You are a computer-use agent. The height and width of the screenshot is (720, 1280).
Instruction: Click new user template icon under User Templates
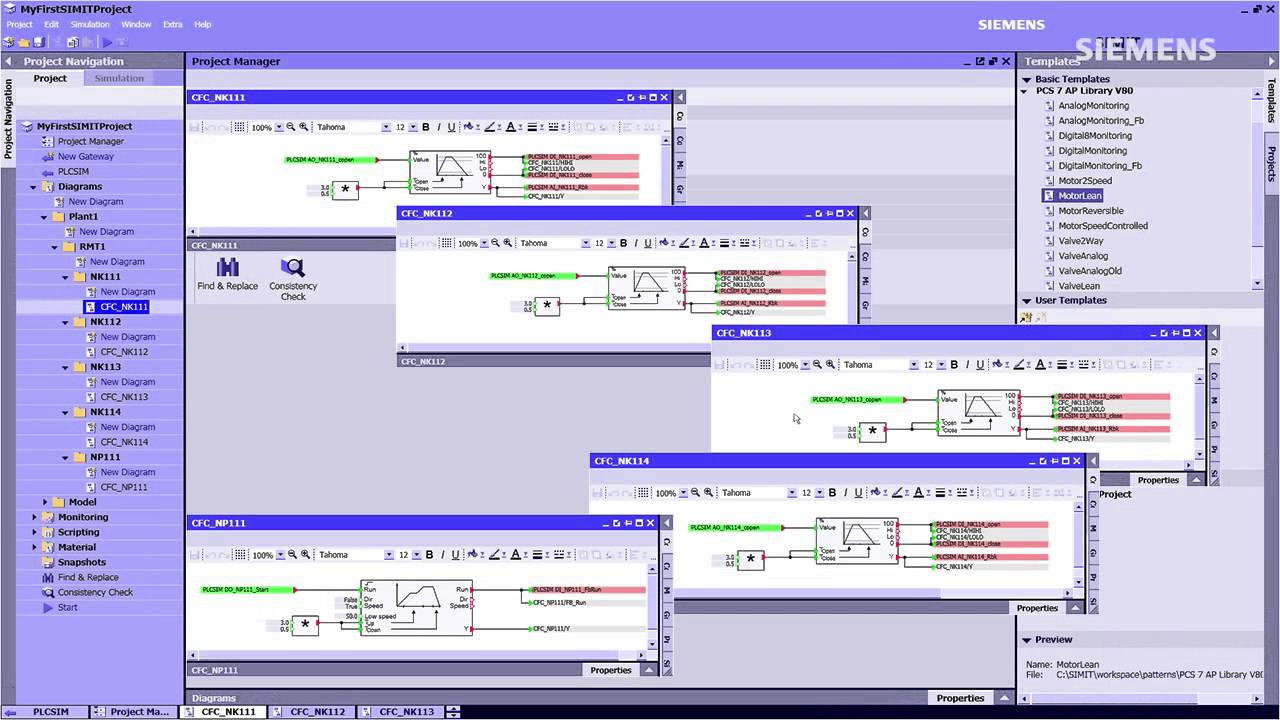point(1025,317)
